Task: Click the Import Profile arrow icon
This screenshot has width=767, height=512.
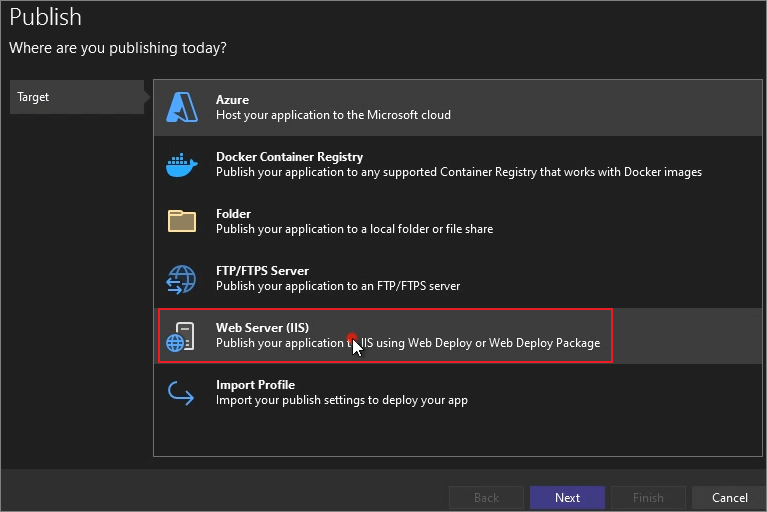Action: coord(180,393)
